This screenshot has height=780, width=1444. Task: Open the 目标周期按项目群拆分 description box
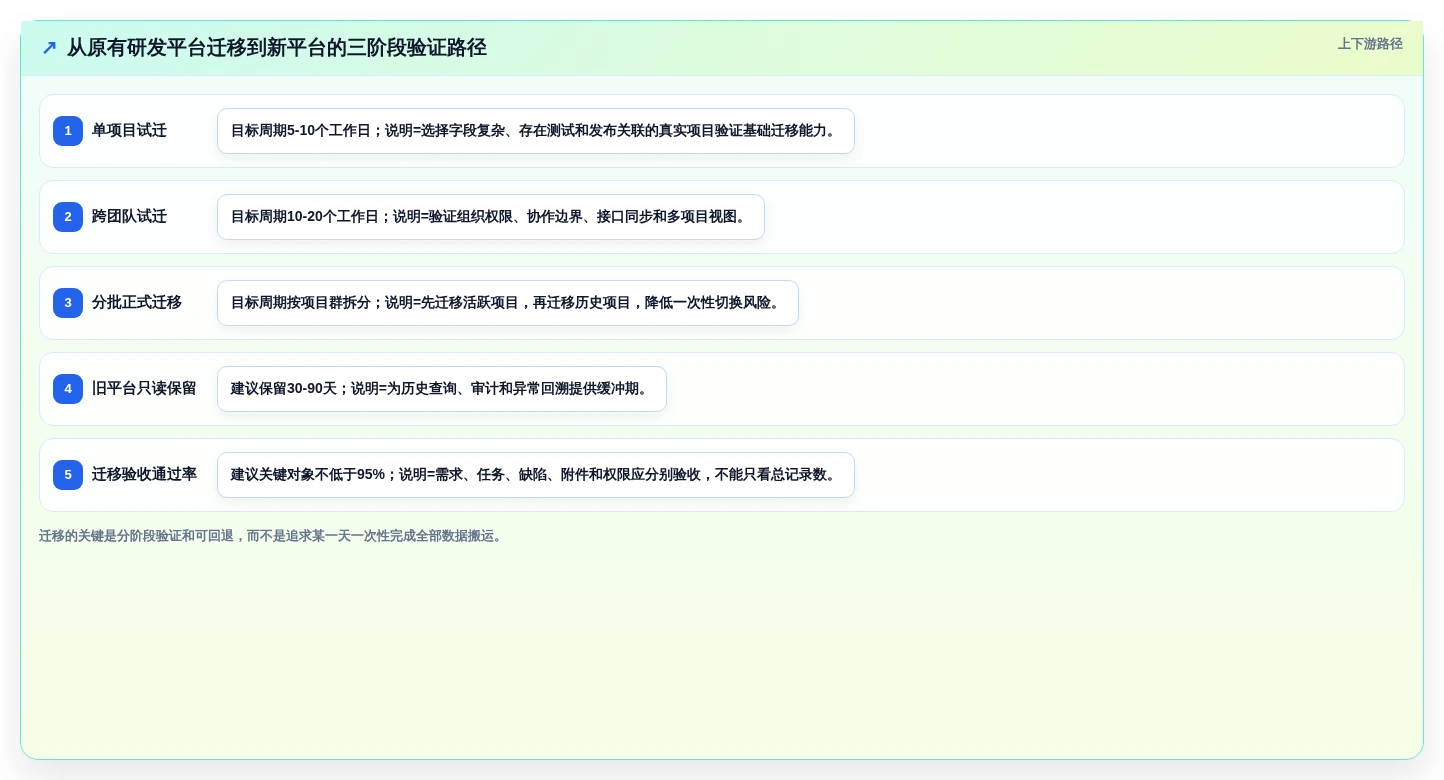508,303
